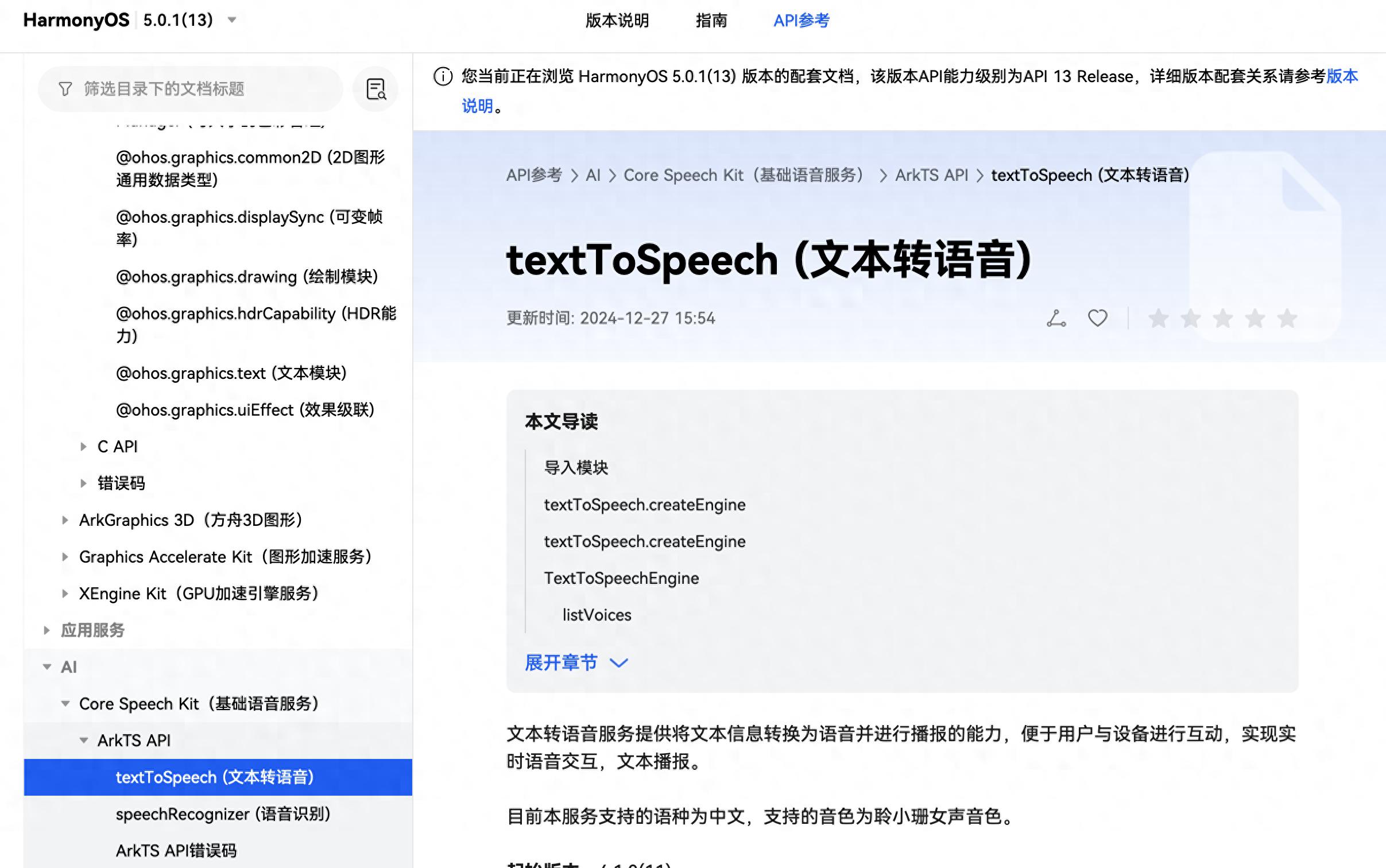Collapse the AI category in the sidebar
The image size is (1386, 868).
47,666
